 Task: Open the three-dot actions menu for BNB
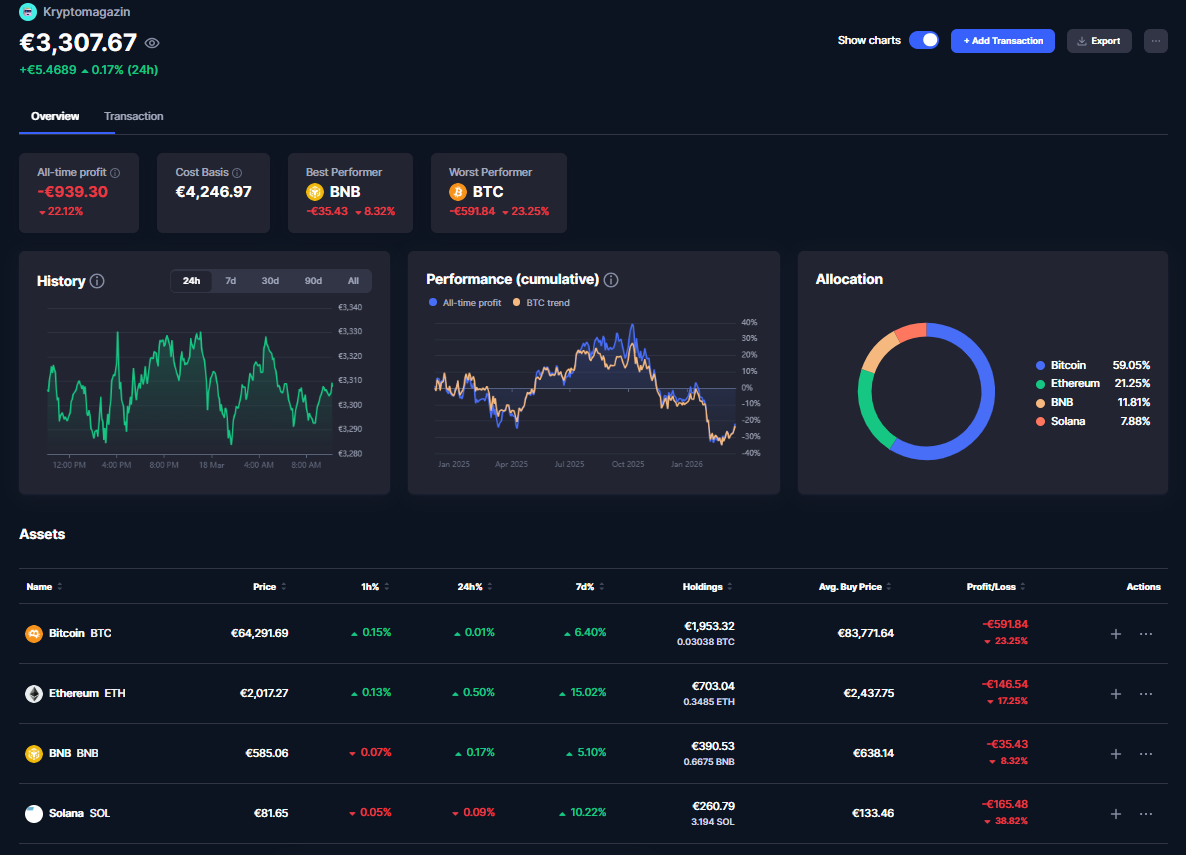(x=1146, y=754)
